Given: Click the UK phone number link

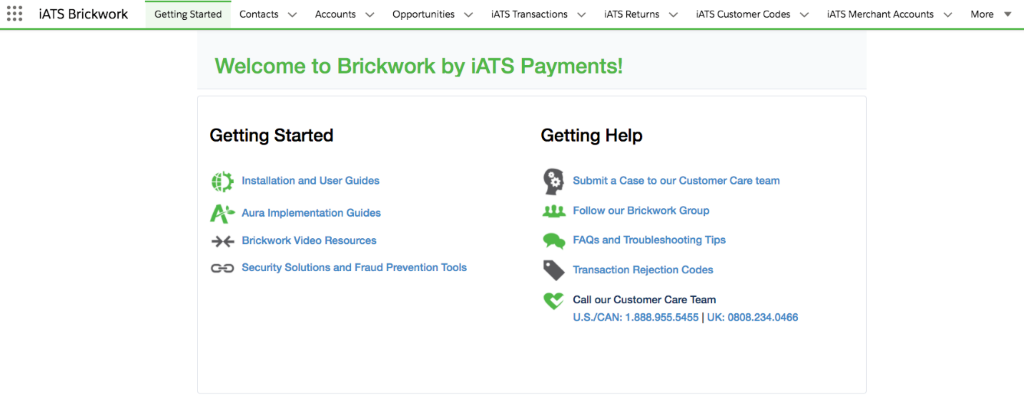Looking at the screenshot, I should (x=752, y=318).
